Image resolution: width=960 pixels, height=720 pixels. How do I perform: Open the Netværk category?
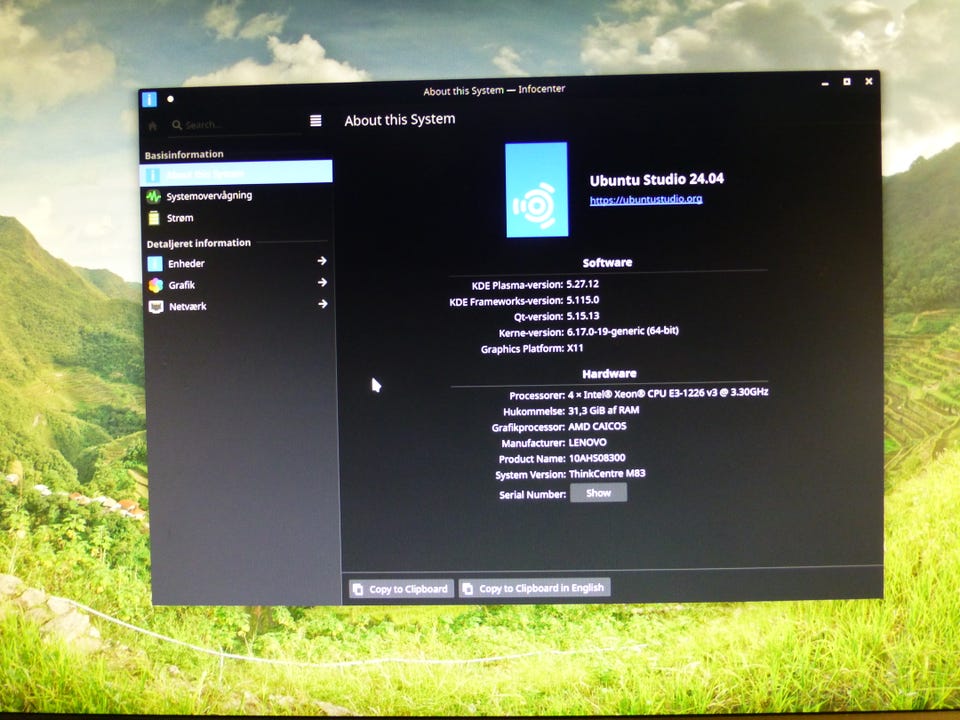coord(240,306)
